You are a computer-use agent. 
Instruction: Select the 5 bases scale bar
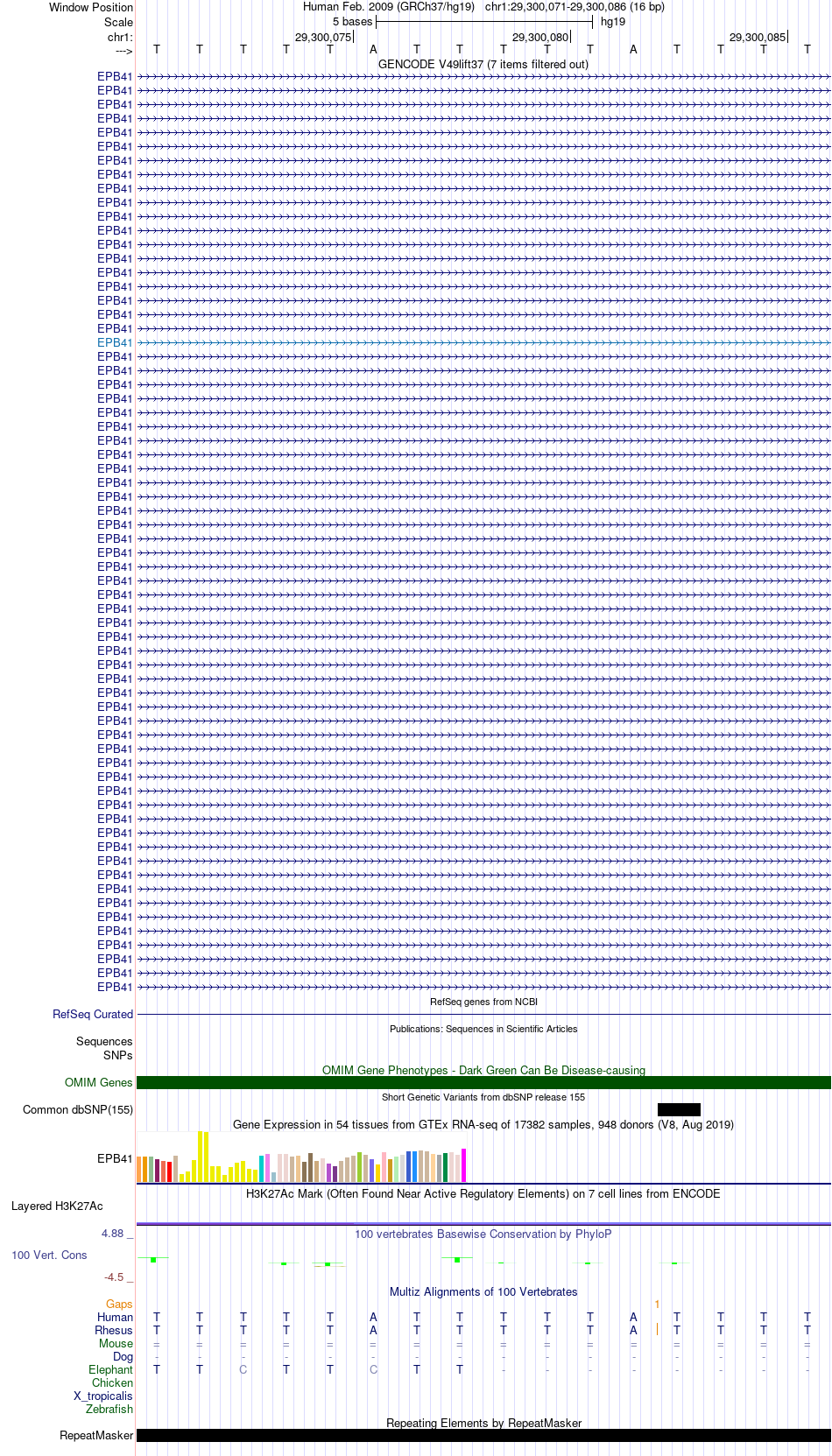pyautogui.click(x=484, y=21)
